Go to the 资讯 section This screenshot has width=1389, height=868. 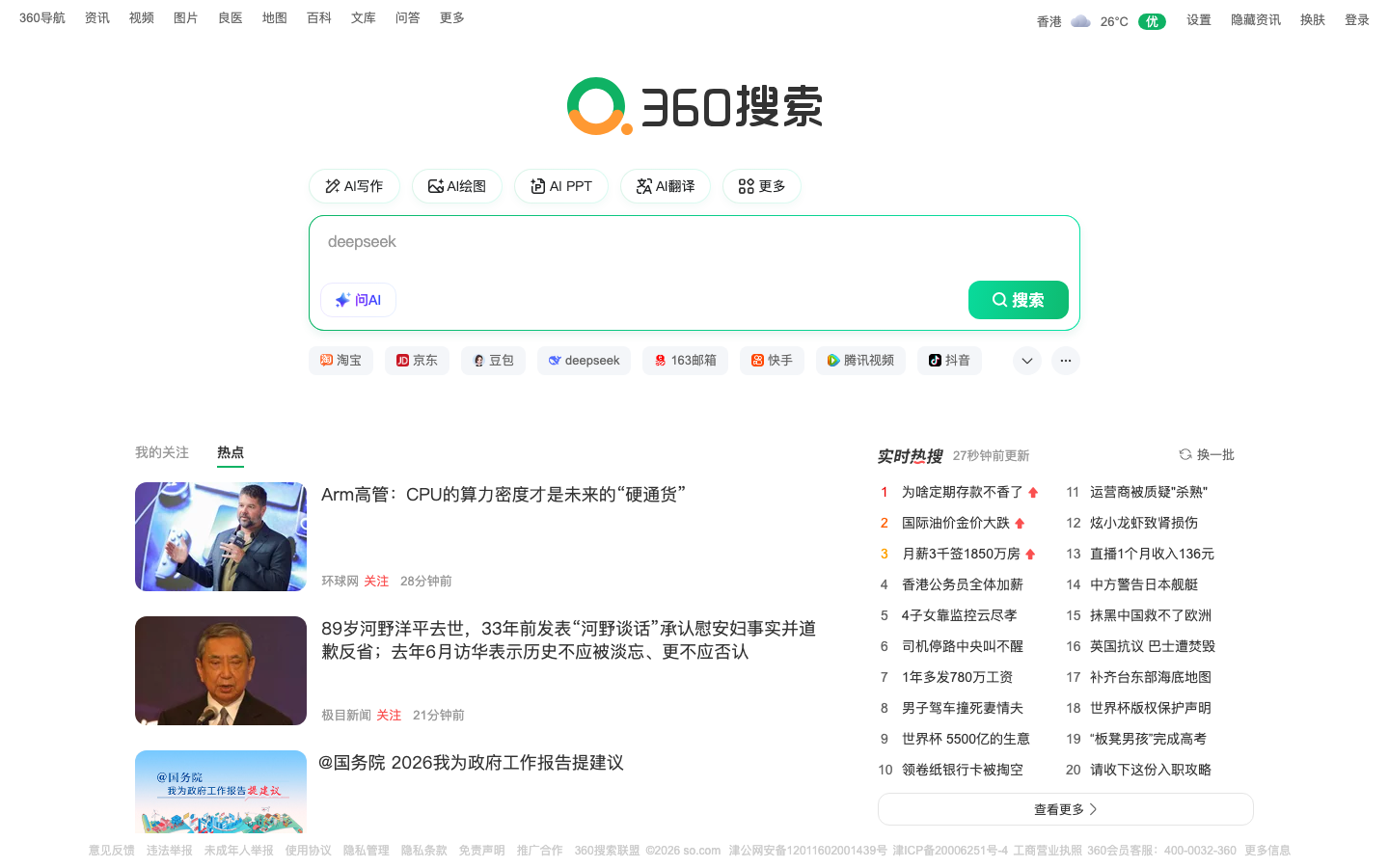tap(97, 17)
